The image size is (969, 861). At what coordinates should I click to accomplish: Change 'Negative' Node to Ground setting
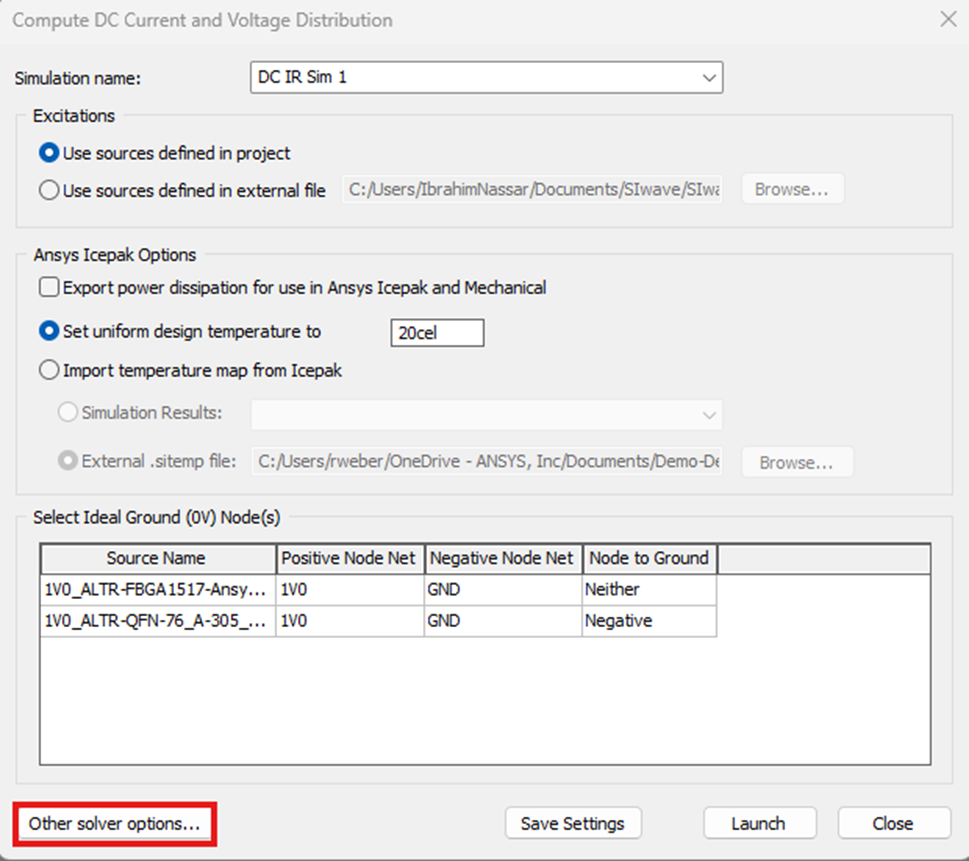(648, 621)
